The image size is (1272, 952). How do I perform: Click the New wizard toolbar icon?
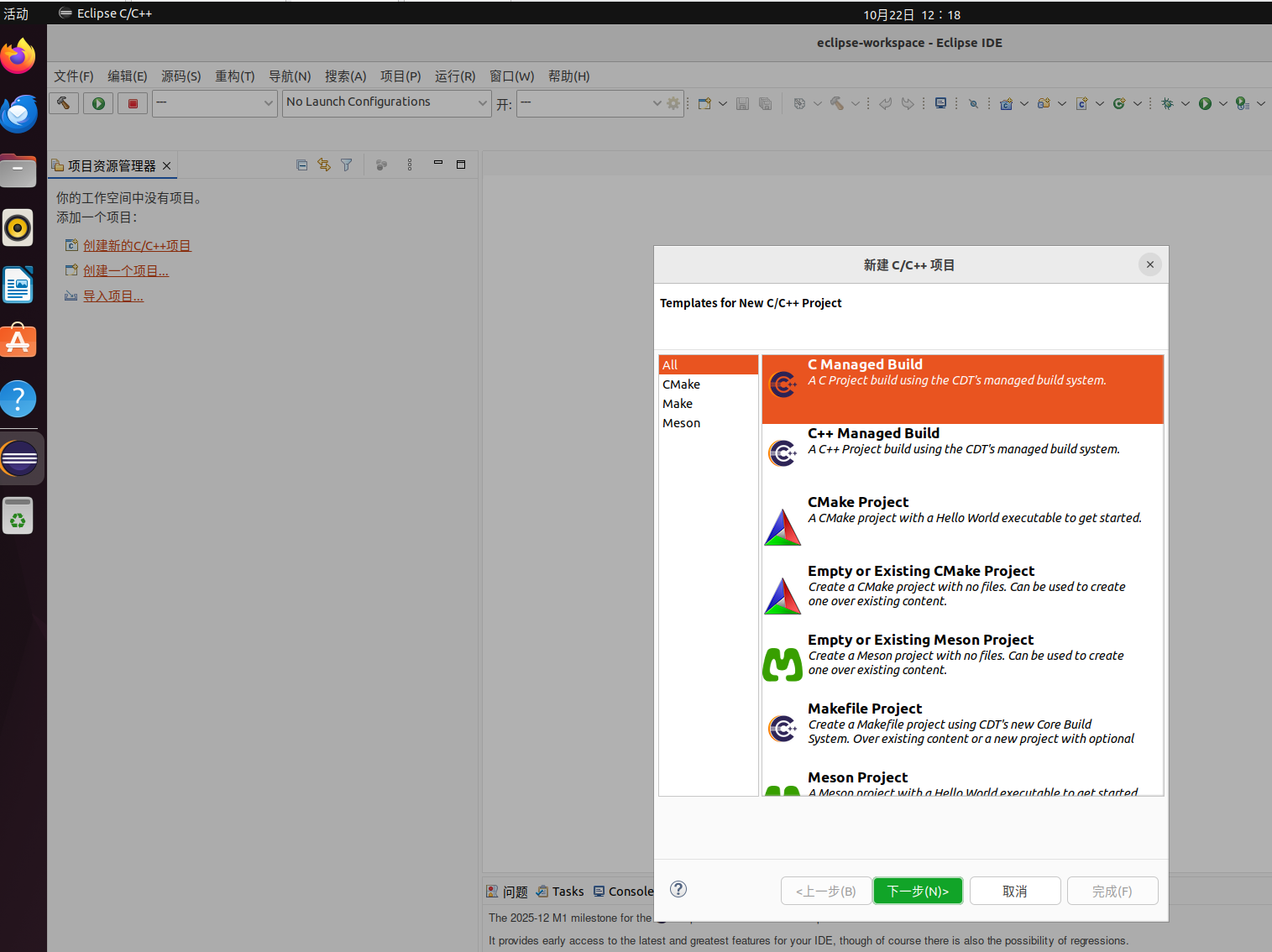coord(704,103)
